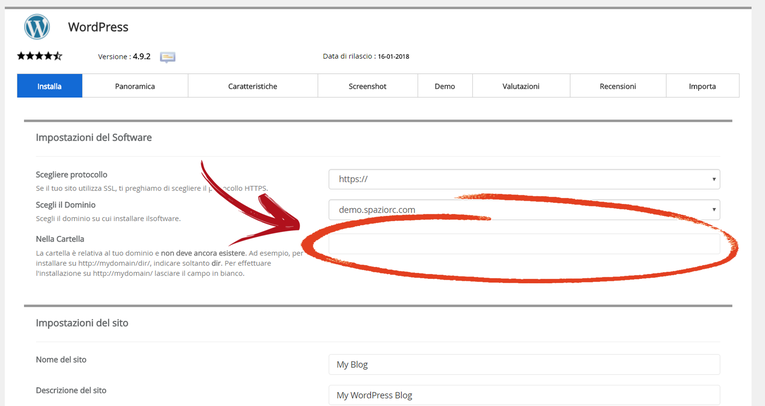The height and width of the screenshot is (406, 765).
Task: Click the "Versione : 4.9.2" text
Action: [124, 57]
